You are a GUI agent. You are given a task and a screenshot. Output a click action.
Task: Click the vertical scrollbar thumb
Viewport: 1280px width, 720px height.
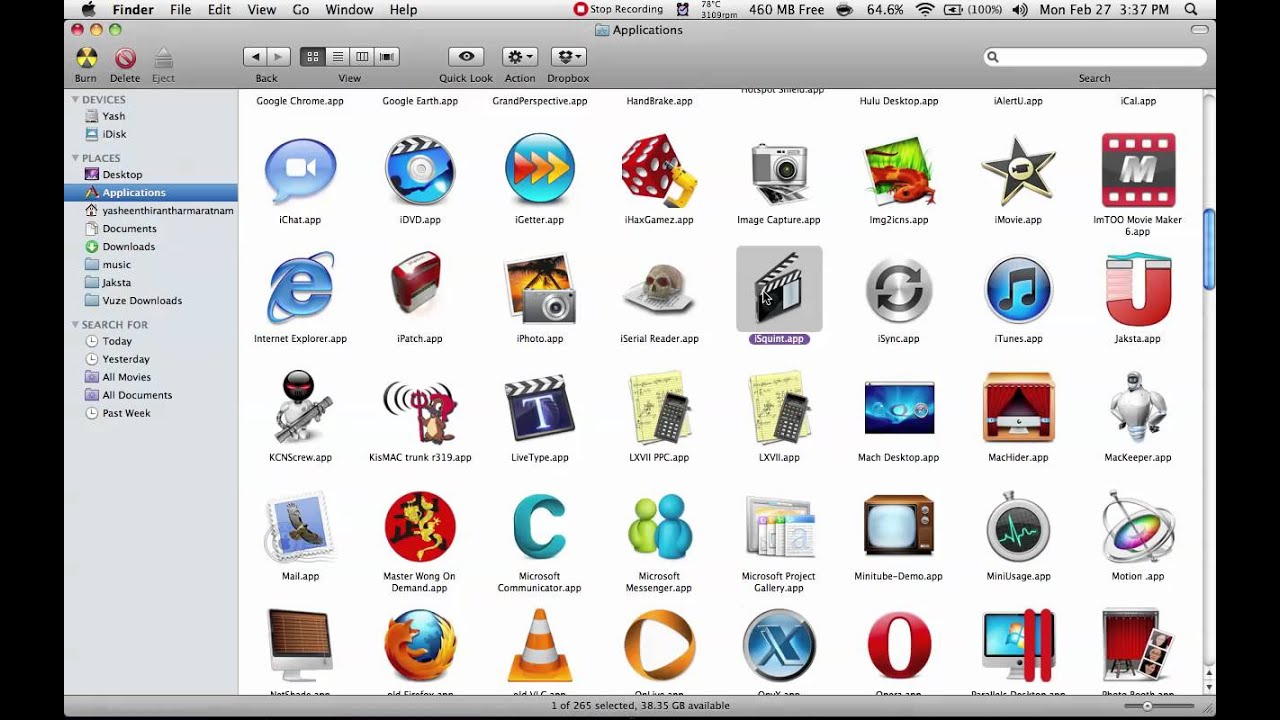tap(1209, 250)
